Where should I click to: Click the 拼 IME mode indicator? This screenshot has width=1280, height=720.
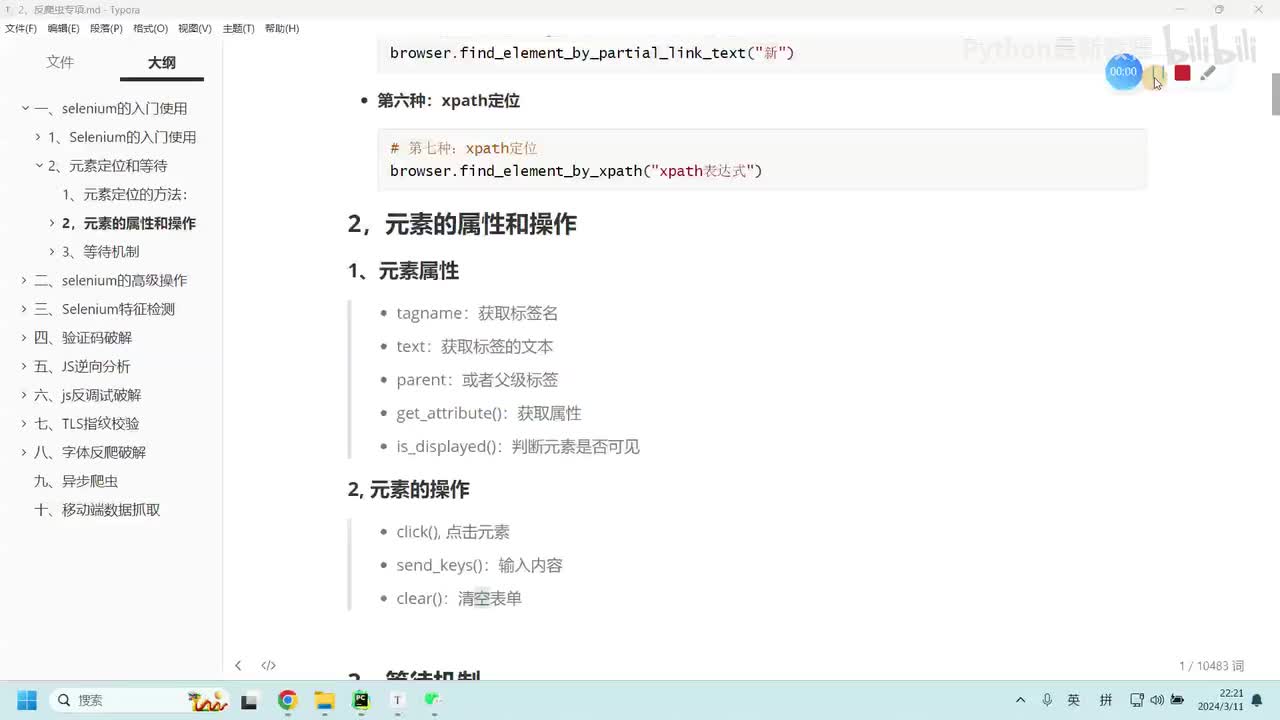pyautogui.click(x=1106, y=700)
